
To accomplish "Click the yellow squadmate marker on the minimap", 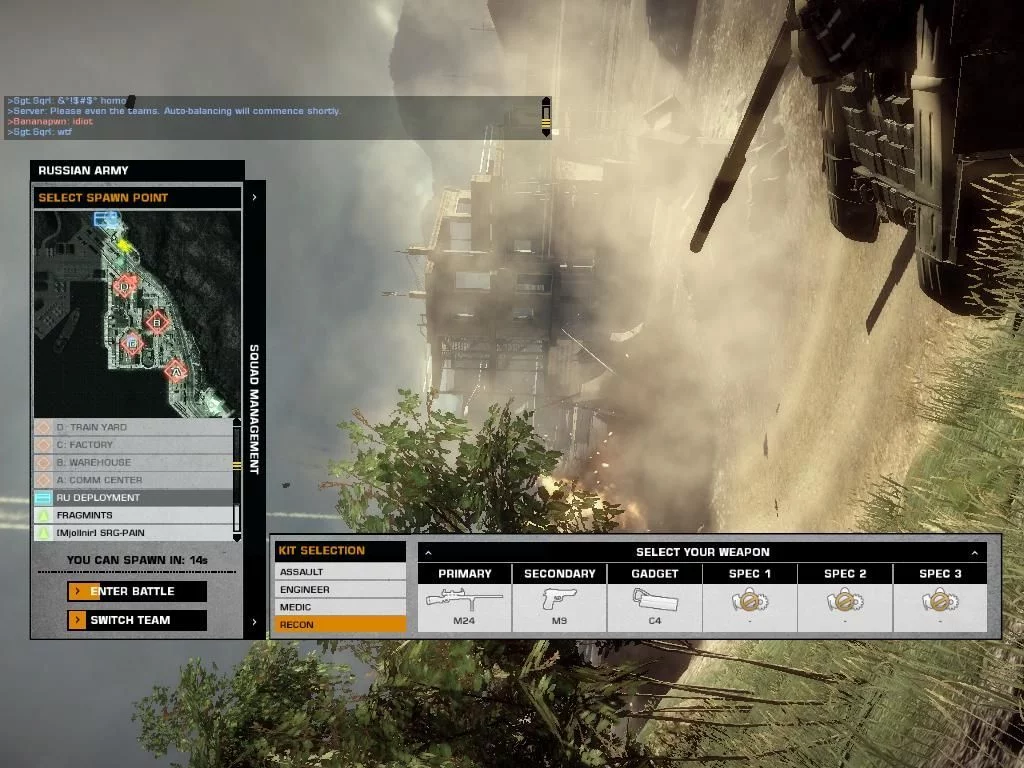I will (125, 246).
